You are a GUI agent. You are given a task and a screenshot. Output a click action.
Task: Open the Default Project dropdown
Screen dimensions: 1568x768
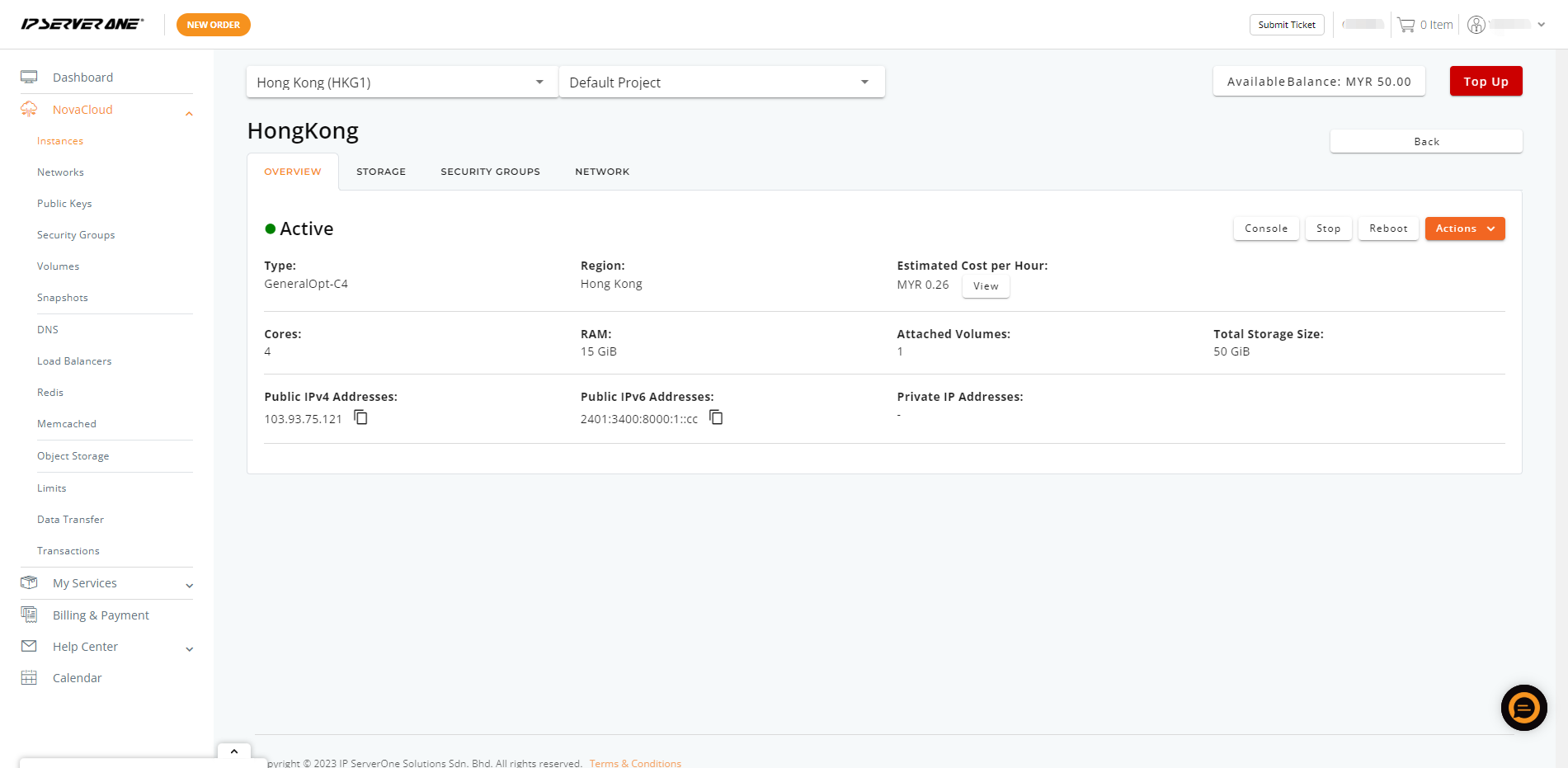[x=722, y=82]
